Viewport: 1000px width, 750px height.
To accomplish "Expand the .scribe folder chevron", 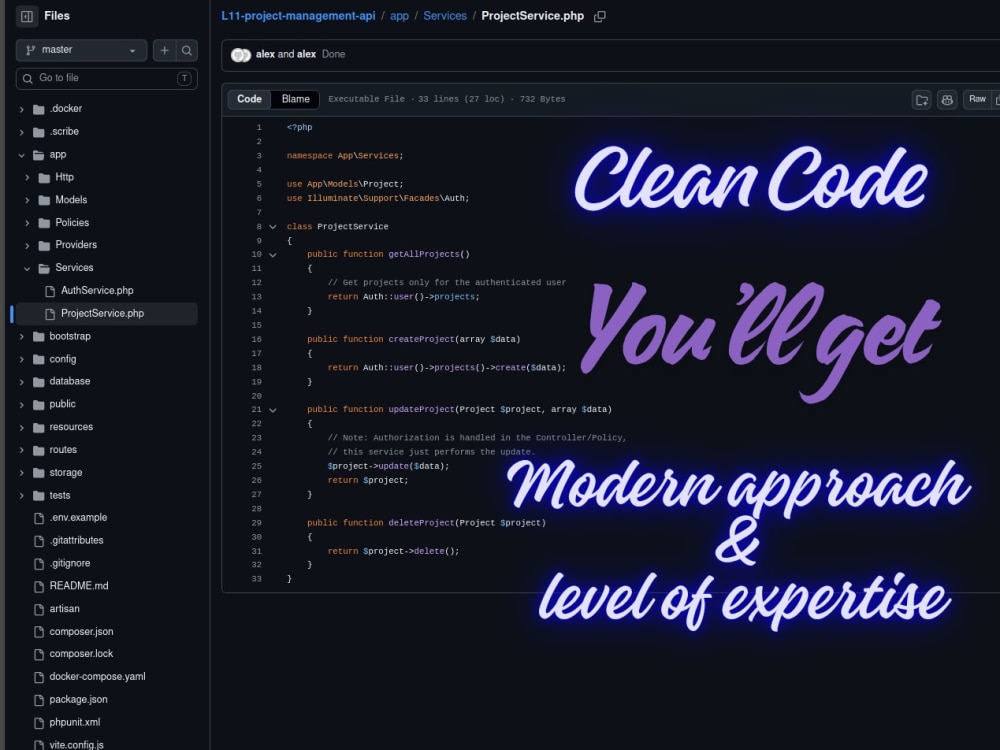I will click(22, 132).
